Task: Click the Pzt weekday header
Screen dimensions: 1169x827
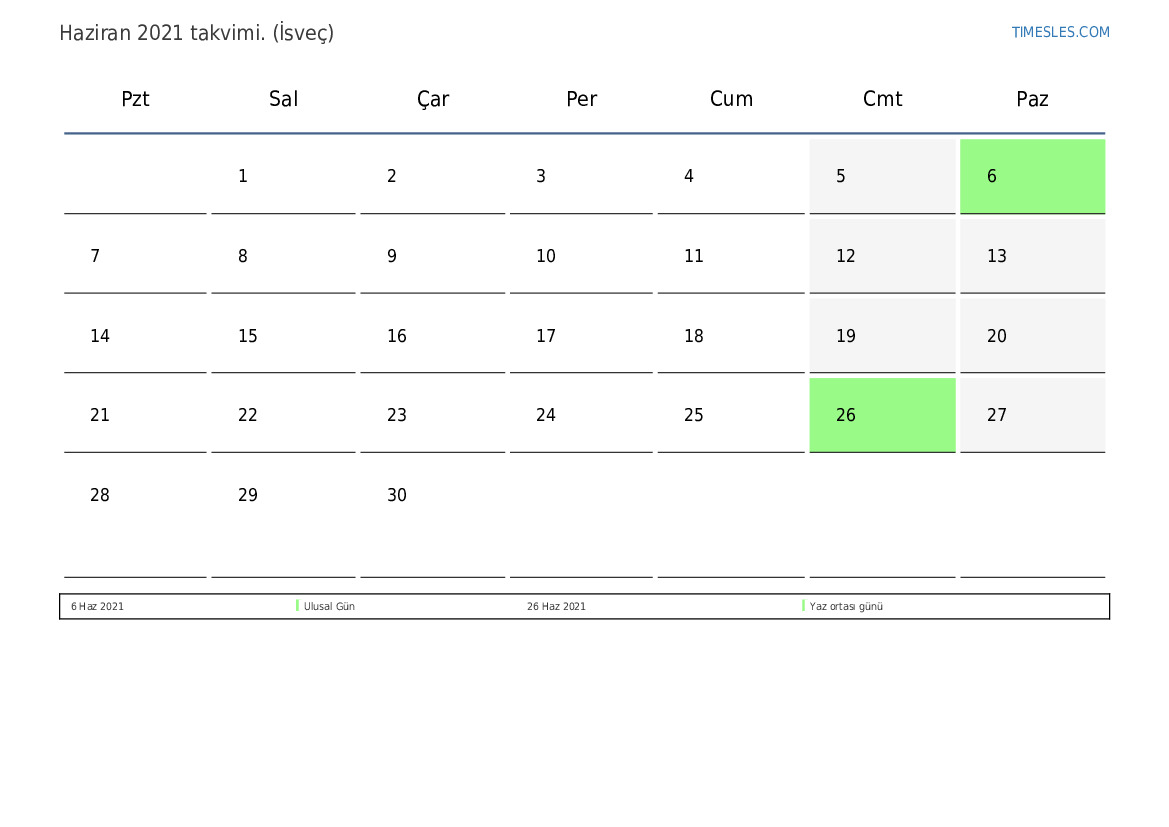Action: (135, 99)
